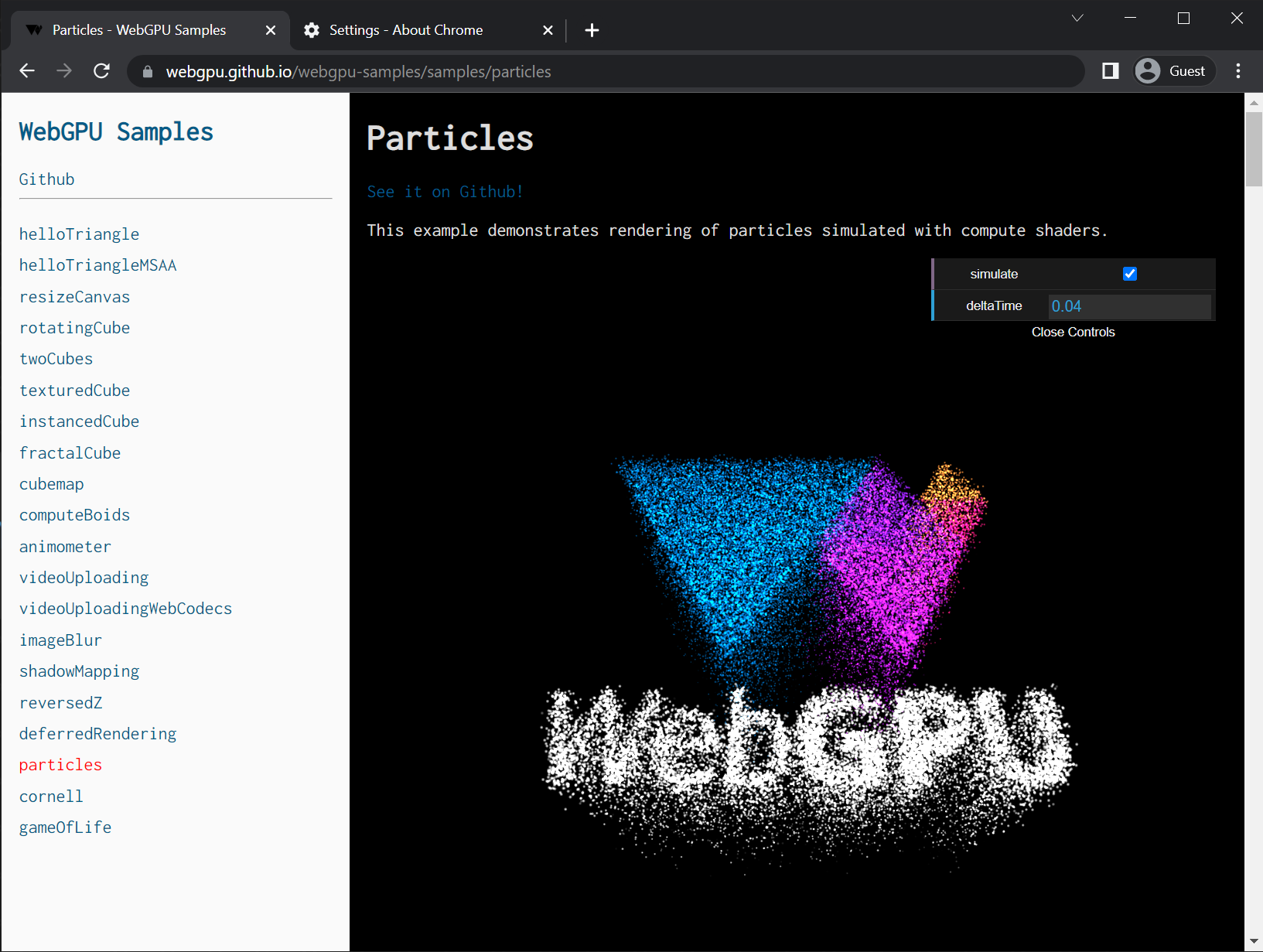1263x952 pixels.
Task: Close the Particles - WebGPU Samples tab
Action: pyautogui.click(x=271, y=30)
